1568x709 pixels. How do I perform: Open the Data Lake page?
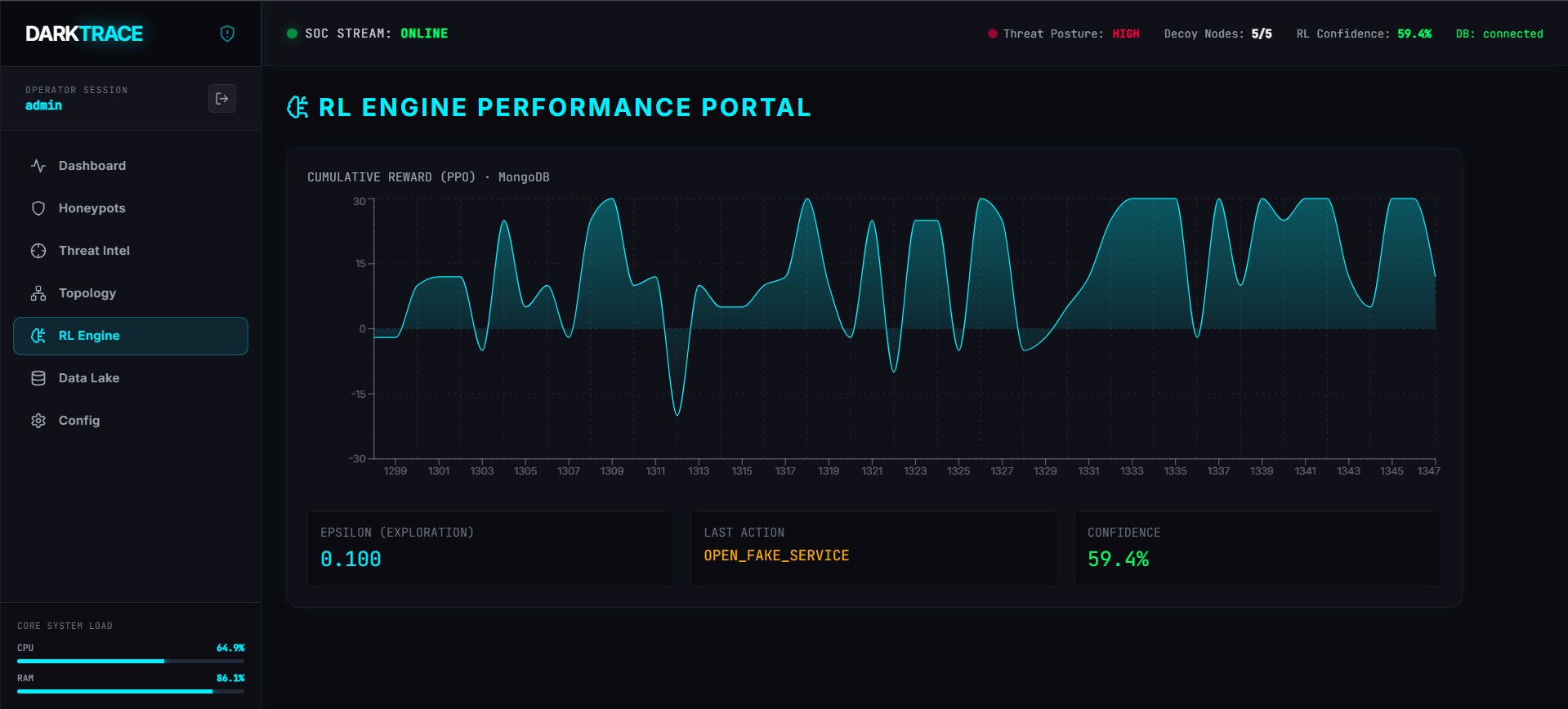[x=131, y=378]
